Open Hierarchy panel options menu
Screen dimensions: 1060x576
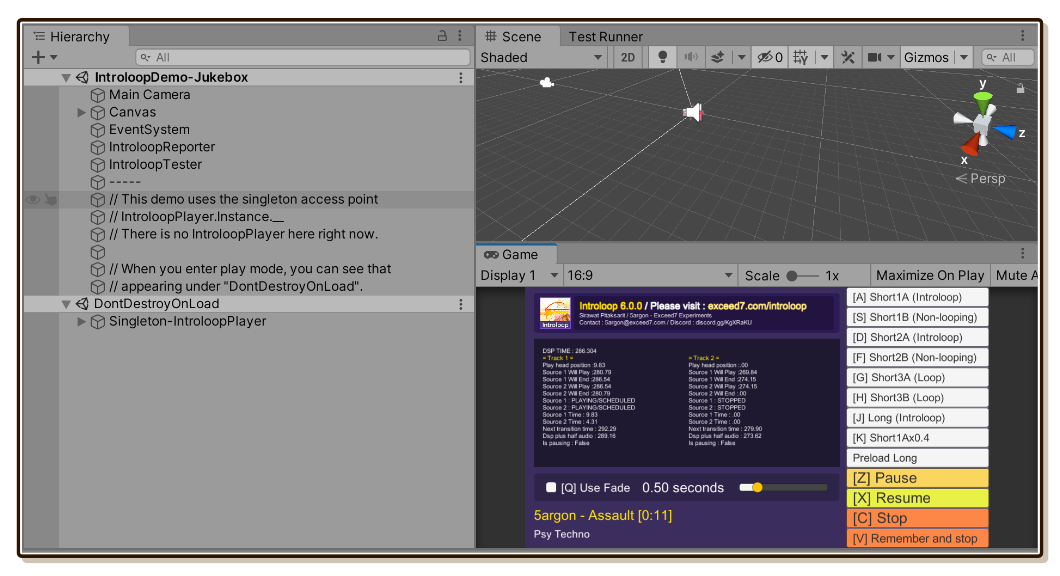pos(460,36)
